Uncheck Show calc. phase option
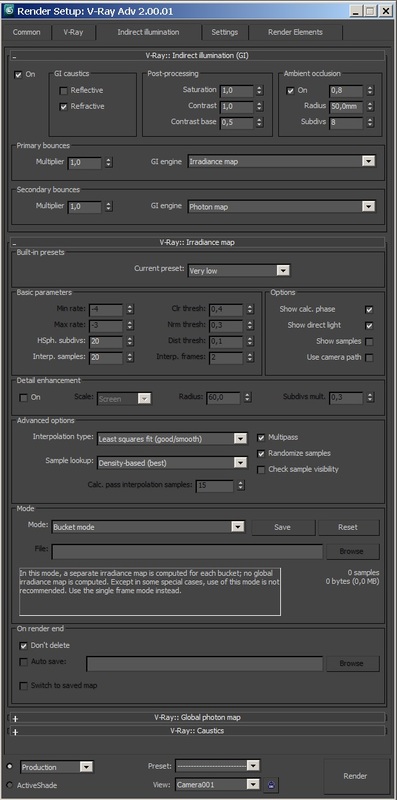 [x=369, y=310]
